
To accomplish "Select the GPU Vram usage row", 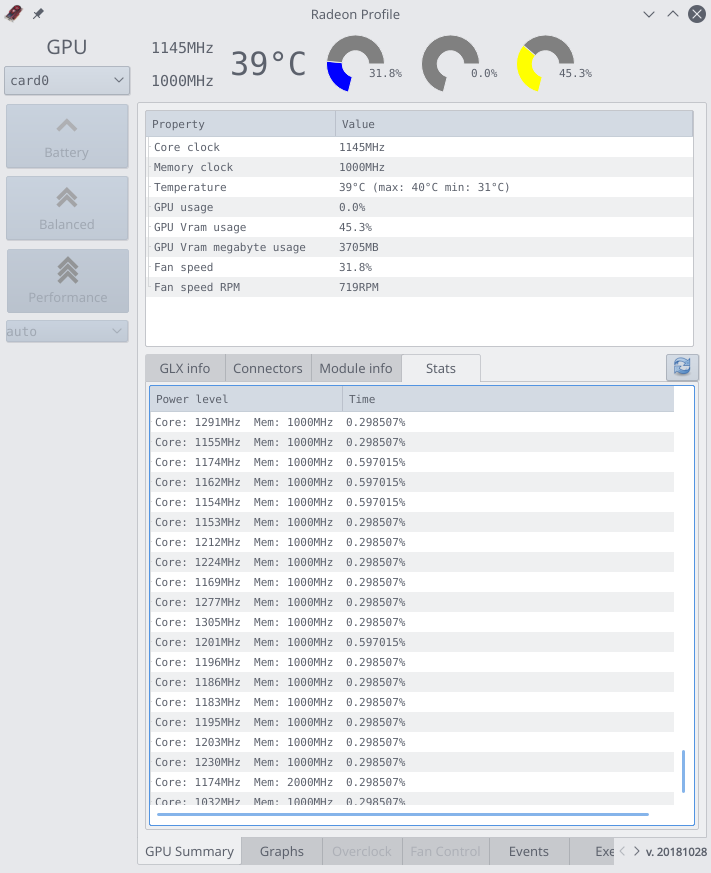I will [x=419, y=227].
